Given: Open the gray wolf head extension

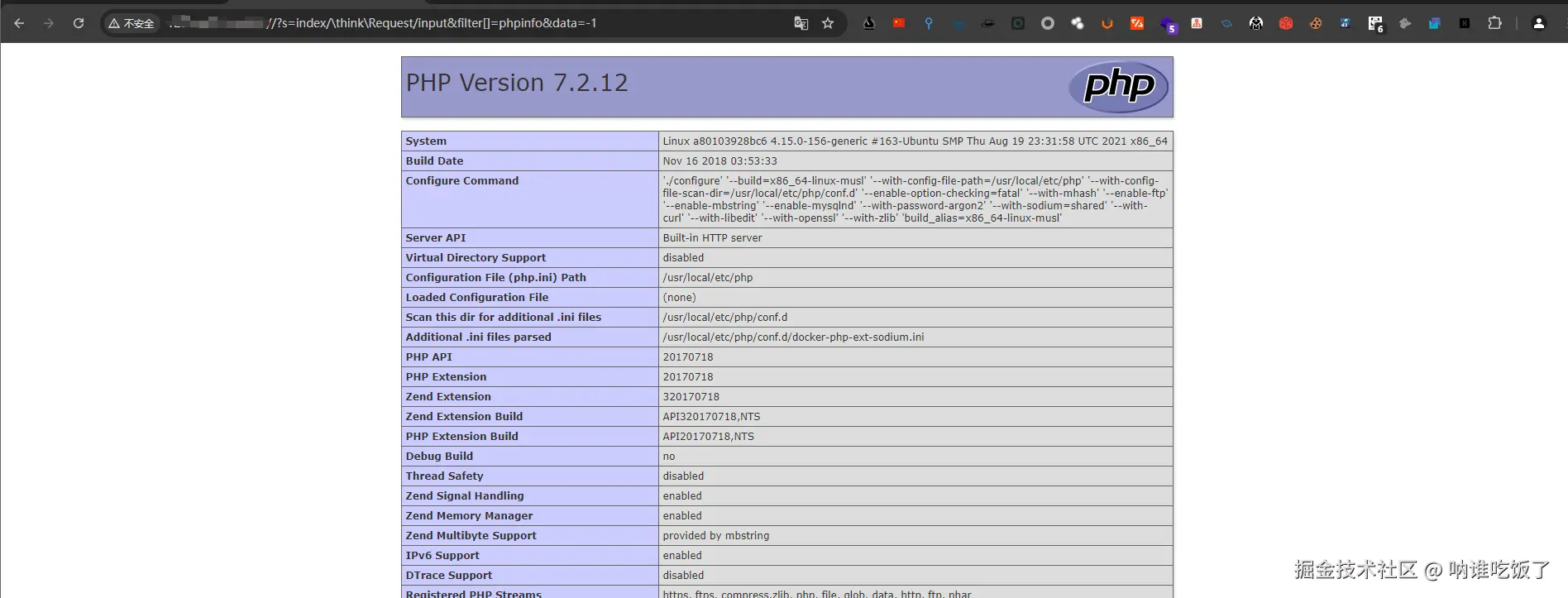Looking at the screenshot, I should pos(1405,23).
